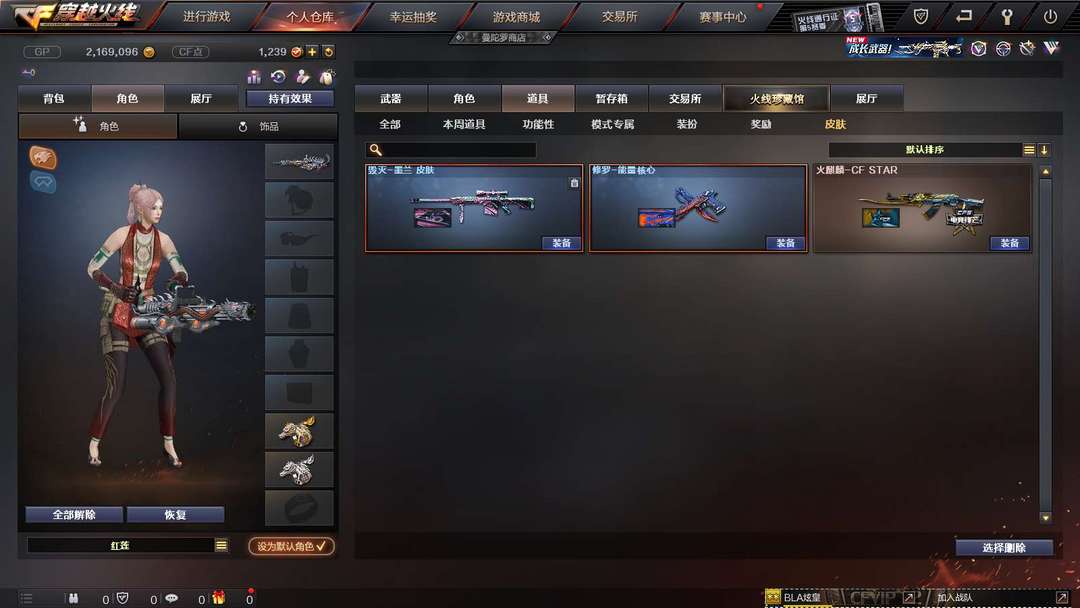This screenshot has height=608, width=1080.
Task: Click the power icon to exit game
Action: [1050, 17]
